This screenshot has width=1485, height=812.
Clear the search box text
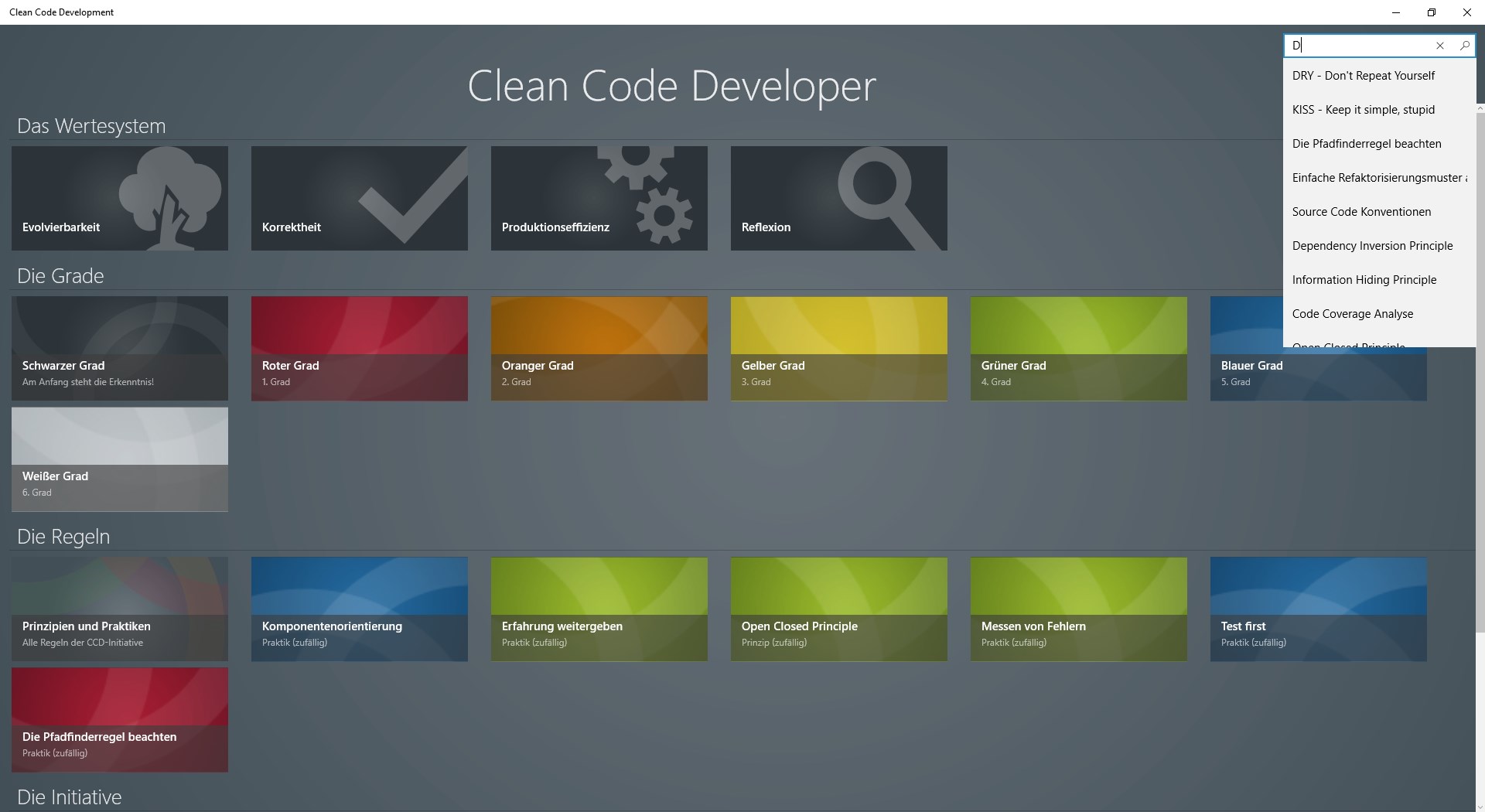click(1440, 46)
